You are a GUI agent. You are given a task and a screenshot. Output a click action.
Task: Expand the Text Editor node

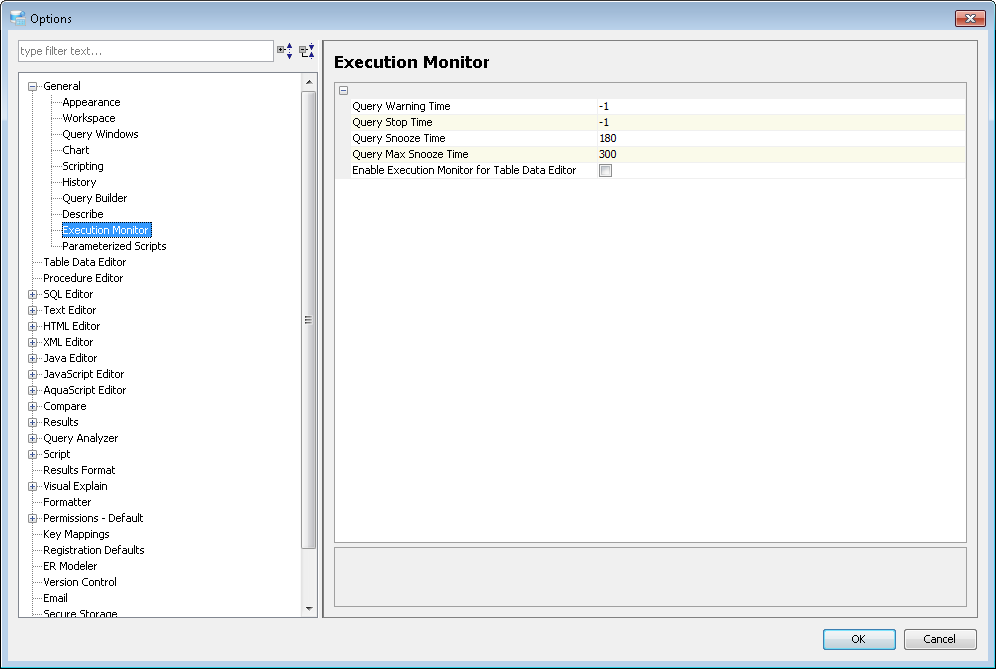click(32, 310)
